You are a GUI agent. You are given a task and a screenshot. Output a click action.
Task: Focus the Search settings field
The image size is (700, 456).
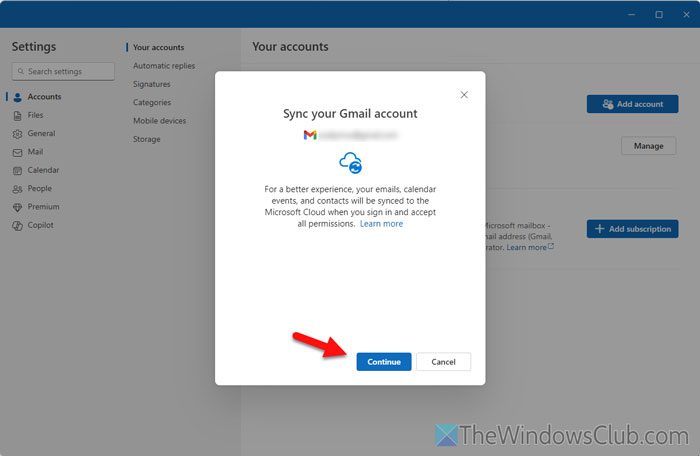pos(63,71)
